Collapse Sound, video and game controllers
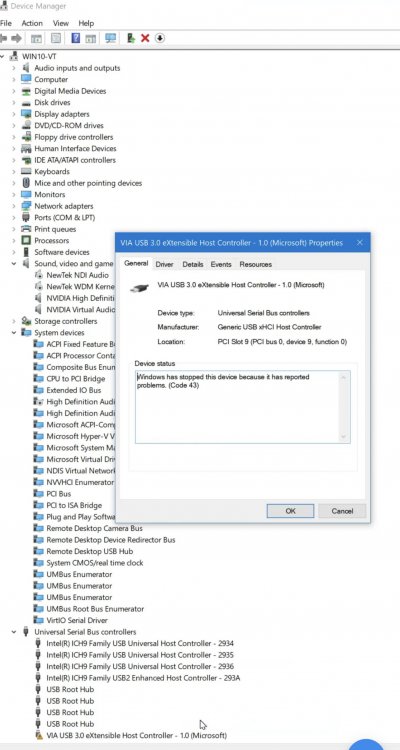Screen dimensions: 400x750 pos(14,264)
